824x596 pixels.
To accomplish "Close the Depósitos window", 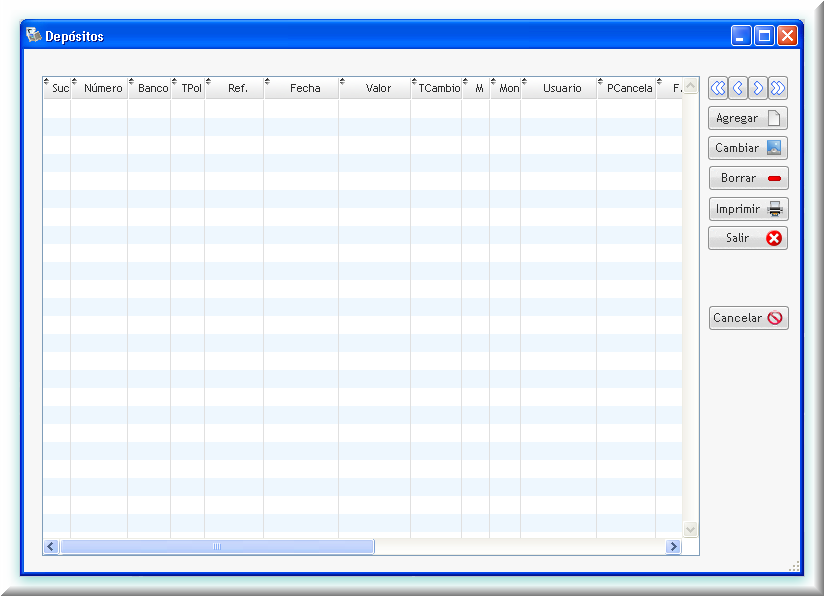I will click(787, 36).
